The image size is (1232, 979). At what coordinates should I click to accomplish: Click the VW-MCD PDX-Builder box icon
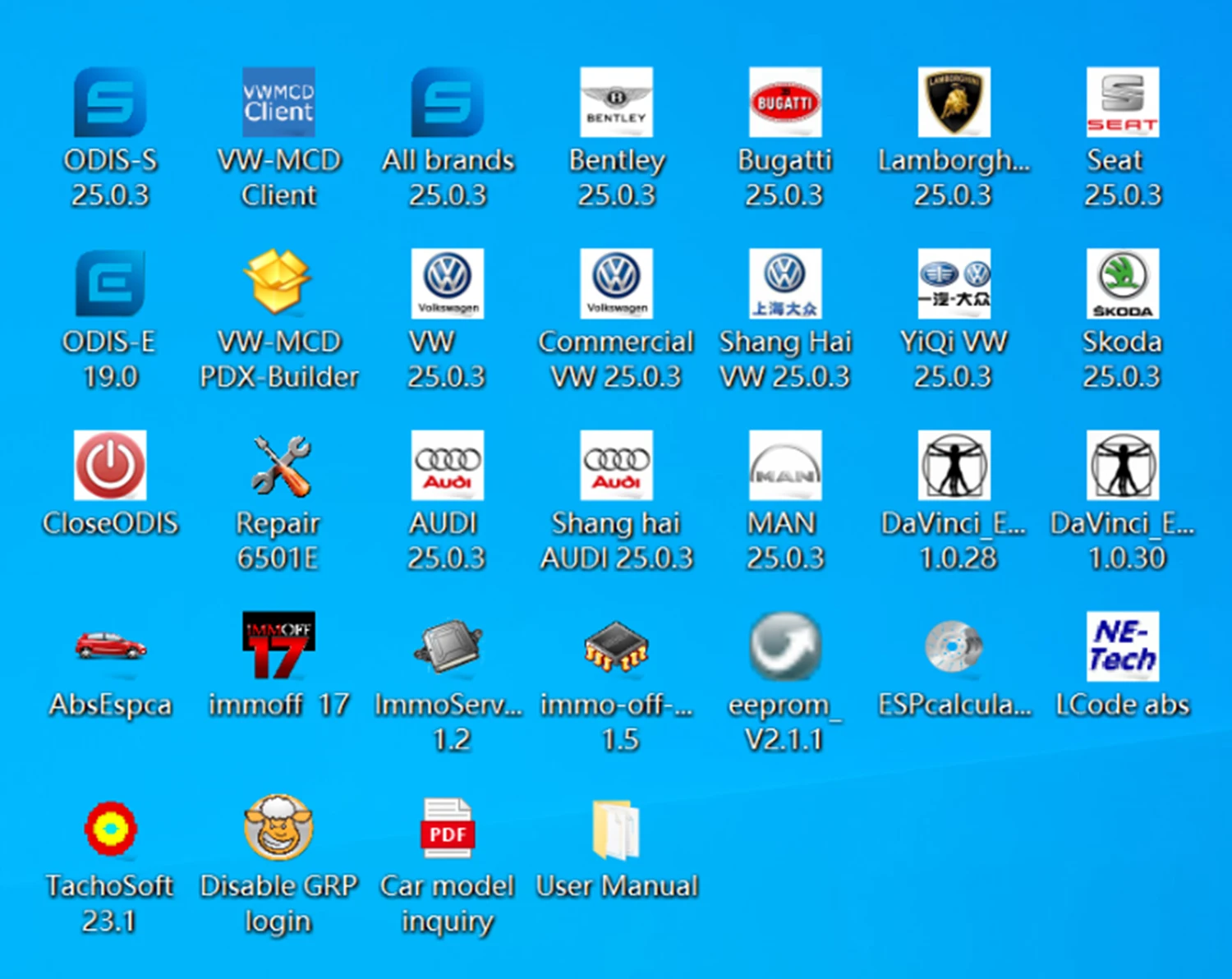click(x=278, y=283)
